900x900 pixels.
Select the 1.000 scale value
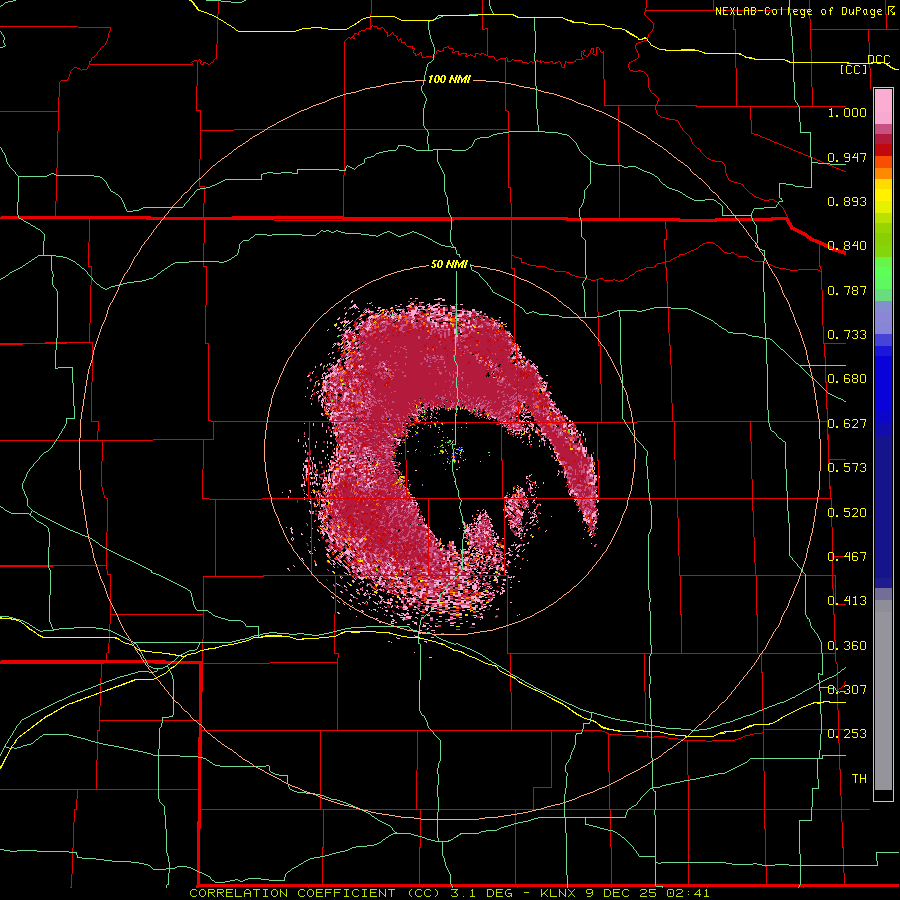(847, 112)
